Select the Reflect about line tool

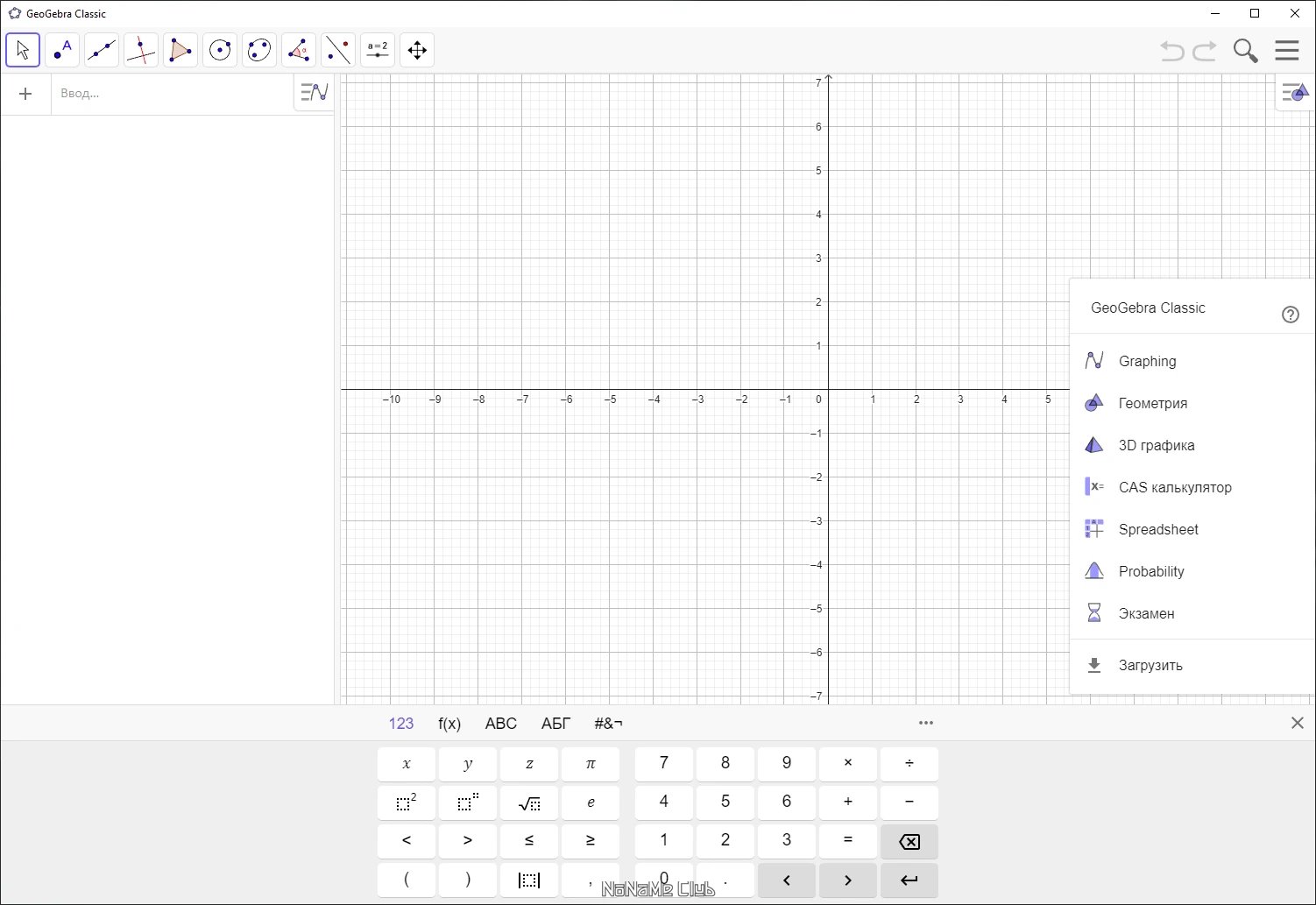click(x=338, y=50)
